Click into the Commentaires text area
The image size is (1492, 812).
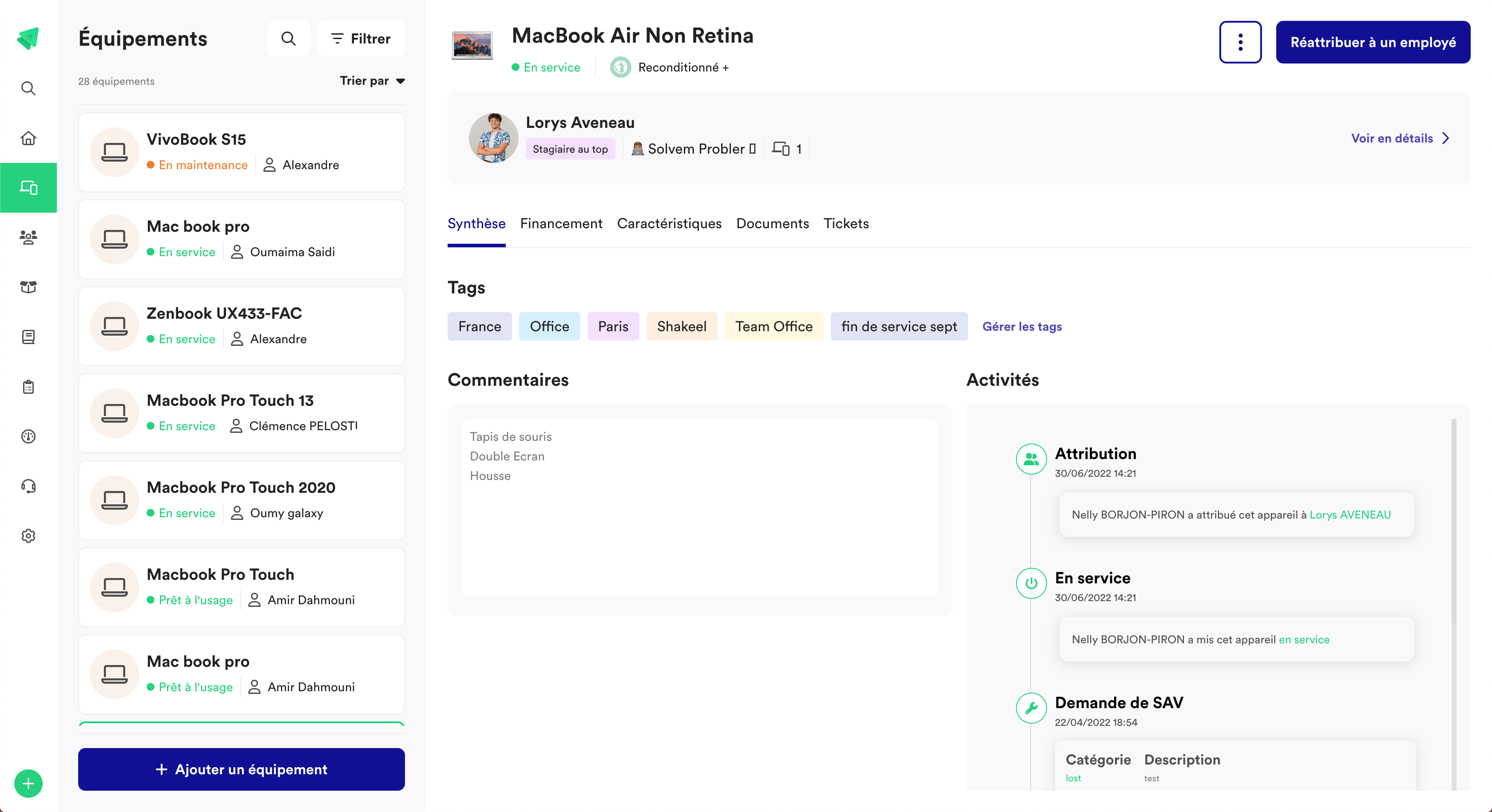[x=700, y=507]
